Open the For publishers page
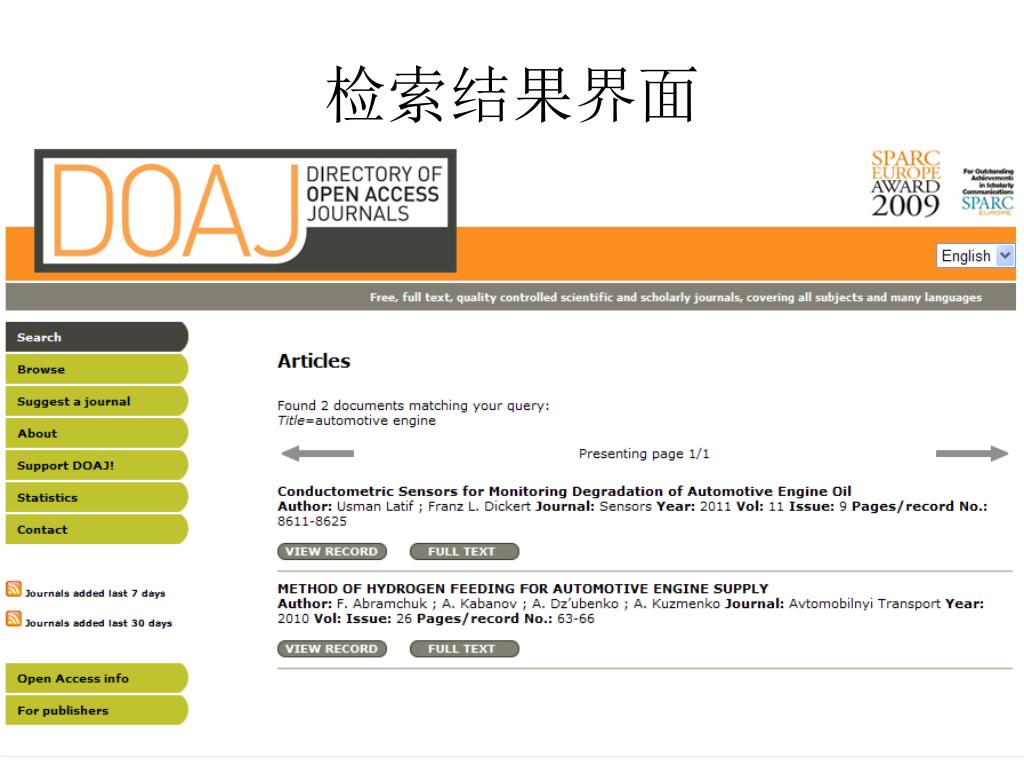Image resolution: width=1024 pixels, height=768 pixels. 97,710
